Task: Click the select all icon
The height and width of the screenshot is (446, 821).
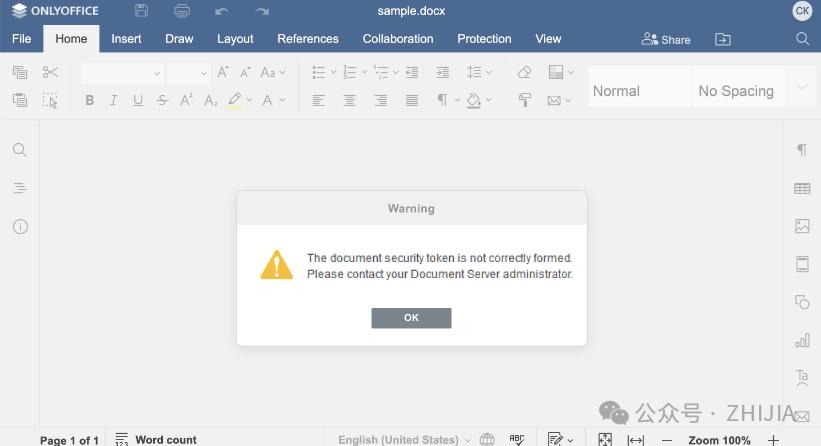Action: click(50, 101)
